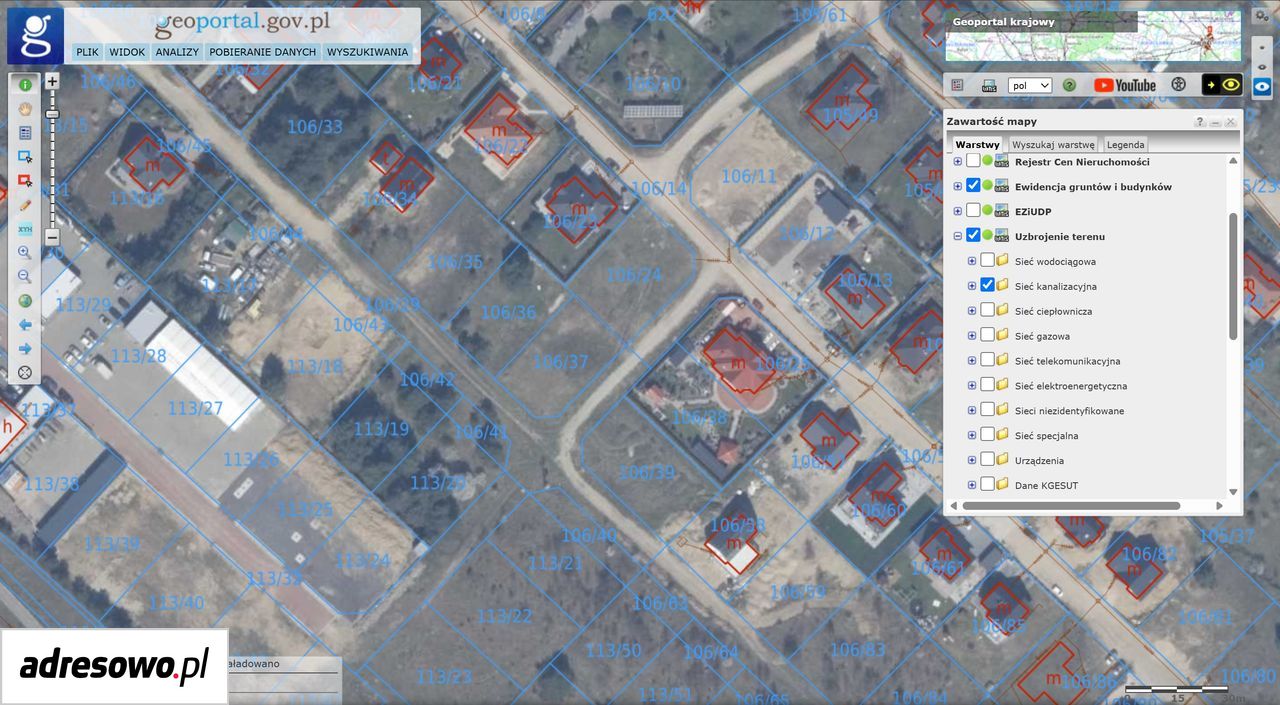Image resolution: width=1280 pixels, height=705 pixels.
Task: Click the zoom slider handle
Action: click(x=52, y=116)
